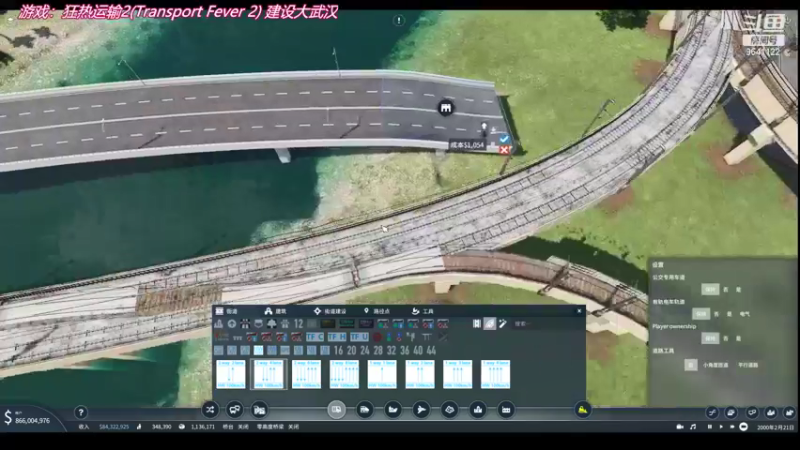Open the road construction menu button
The width and height of the screenshot is (800, 450).
336,410
